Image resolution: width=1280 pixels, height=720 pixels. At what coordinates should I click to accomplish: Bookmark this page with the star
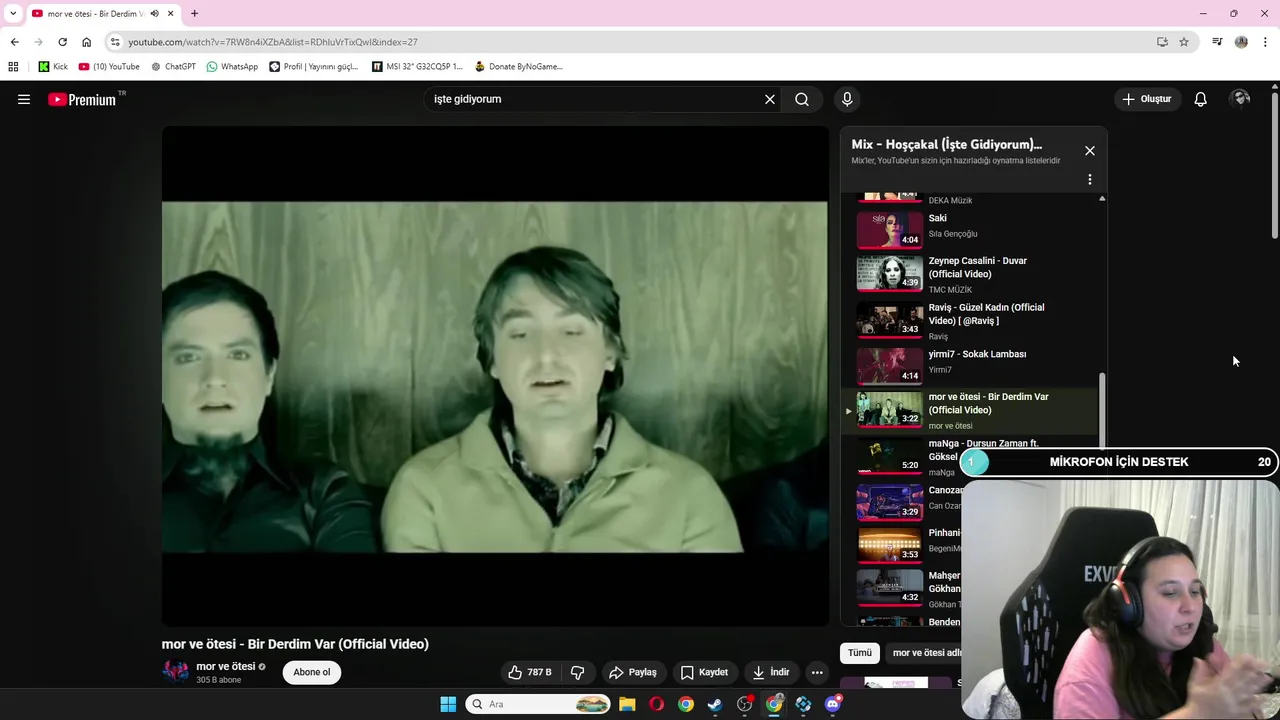pyautogui.click(x=1184, y=42)
